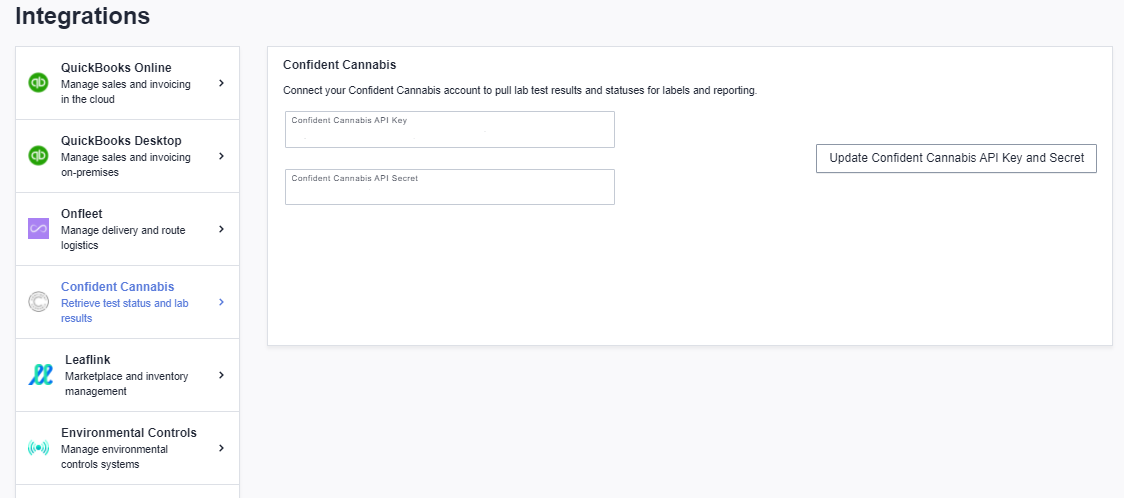Open the Onfleet integration title

coord(82,214)
